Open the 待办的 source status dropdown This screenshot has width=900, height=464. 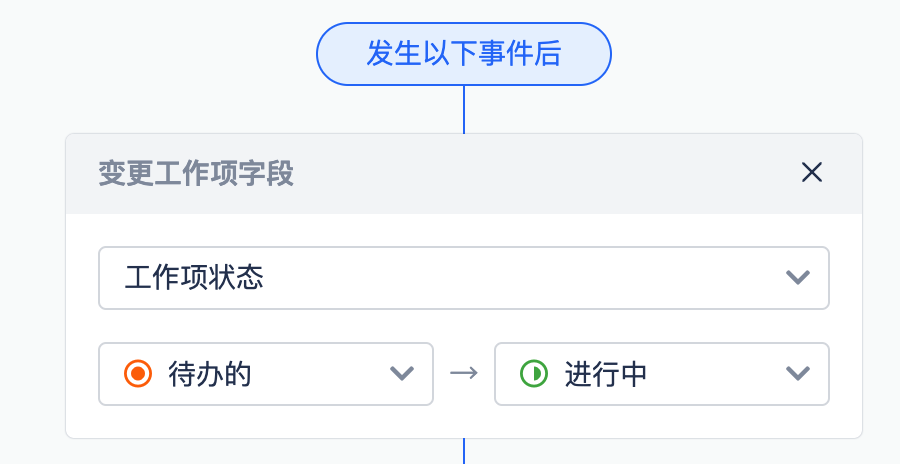[x=266, y=374]
